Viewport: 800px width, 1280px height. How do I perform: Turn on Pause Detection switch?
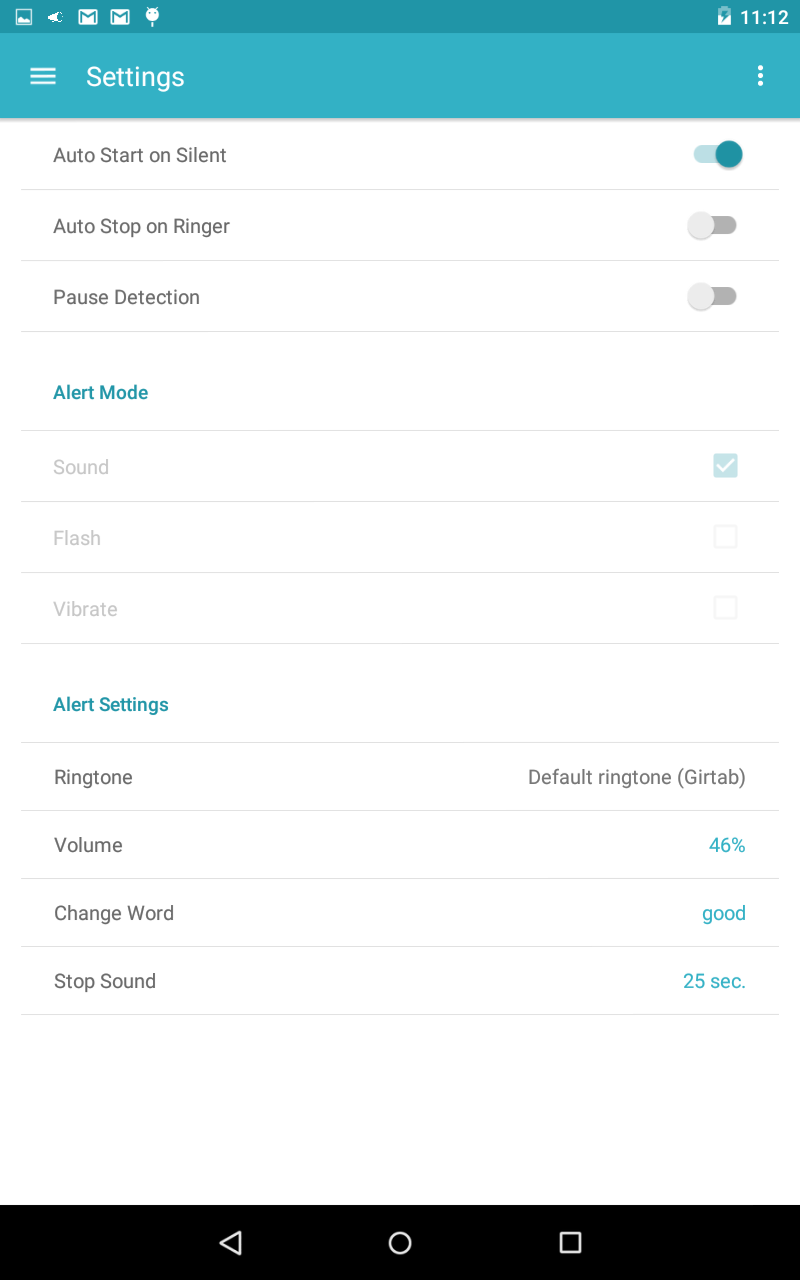[x=712, y=296]
